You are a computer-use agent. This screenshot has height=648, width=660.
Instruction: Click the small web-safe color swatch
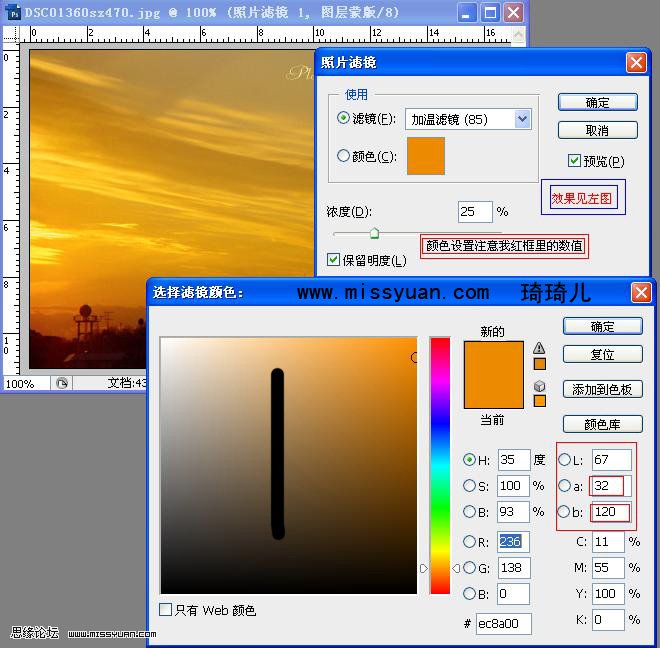point(540,401)
